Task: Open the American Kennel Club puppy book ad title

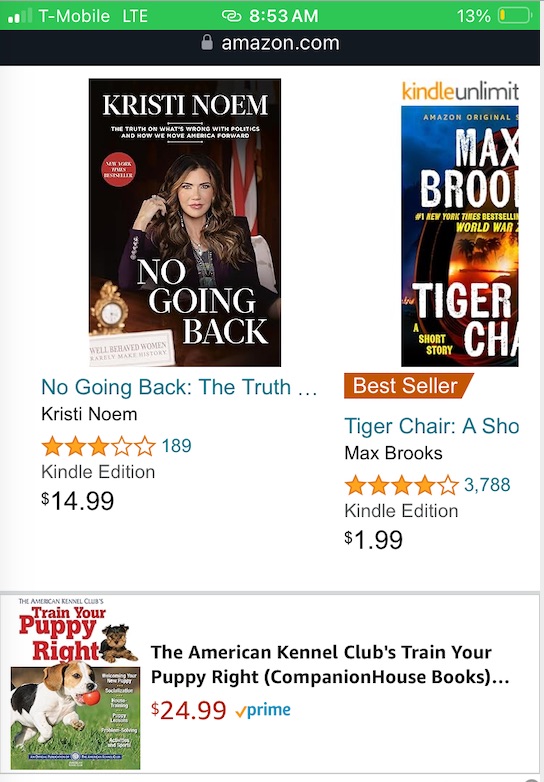Action: coord(330,664)
